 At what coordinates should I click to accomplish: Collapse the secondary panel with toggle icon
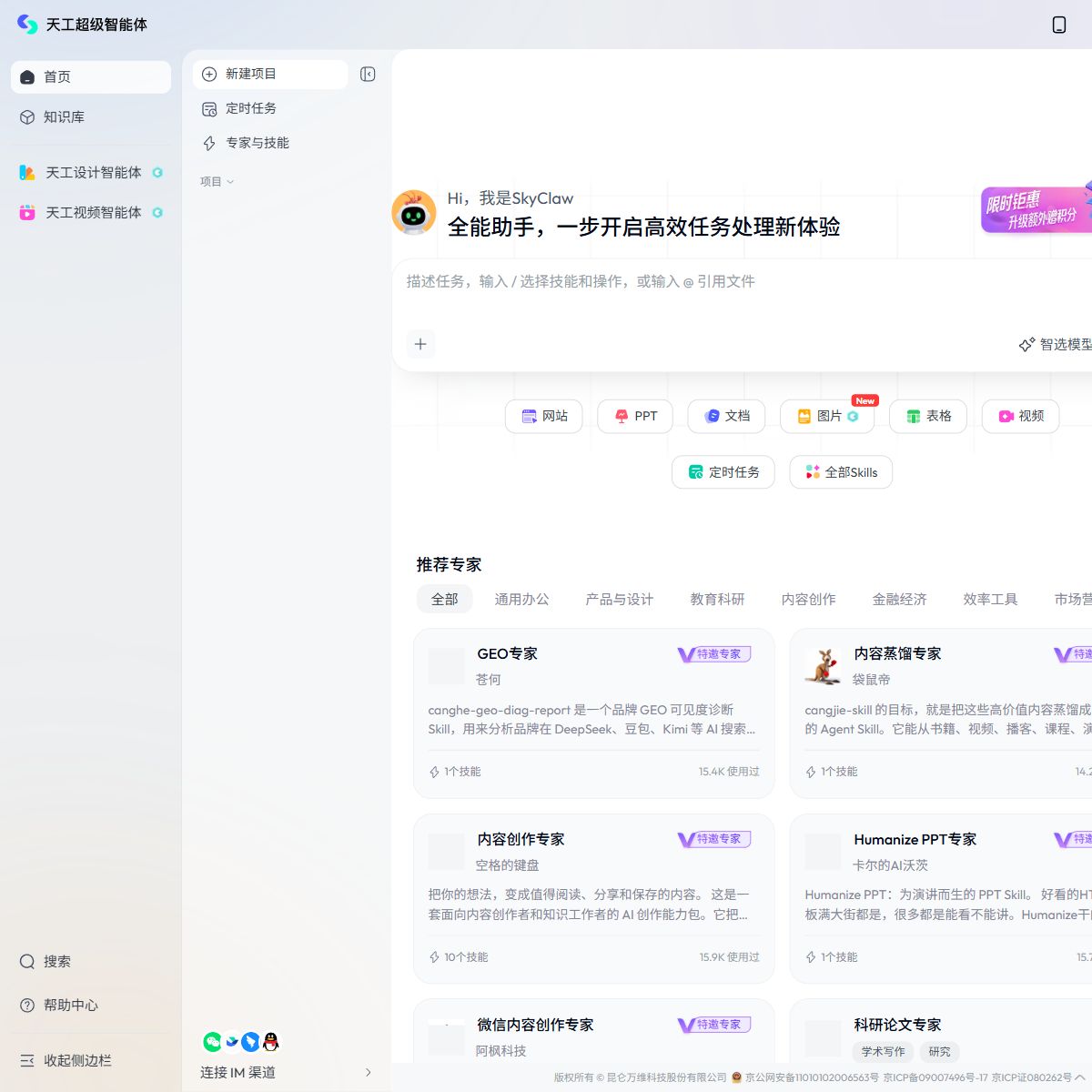[368, 75]
